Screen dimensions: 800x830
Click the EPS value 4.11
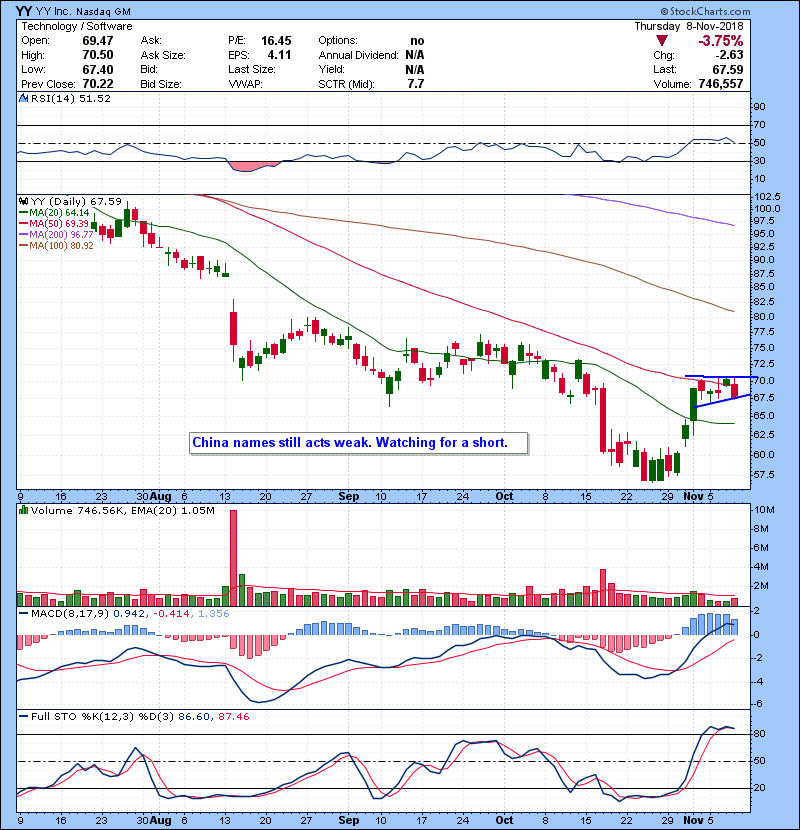[279, 55]
